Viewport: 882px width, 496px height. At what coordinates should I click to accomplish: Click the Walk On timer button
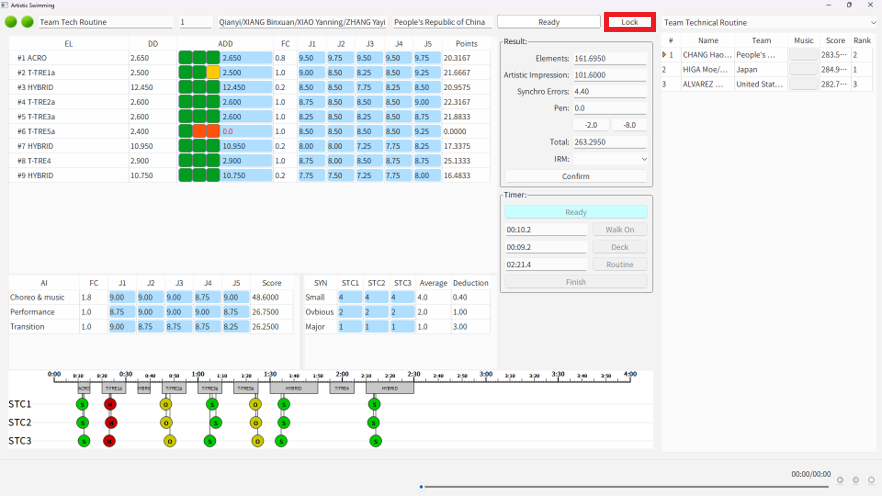(619, 229)
